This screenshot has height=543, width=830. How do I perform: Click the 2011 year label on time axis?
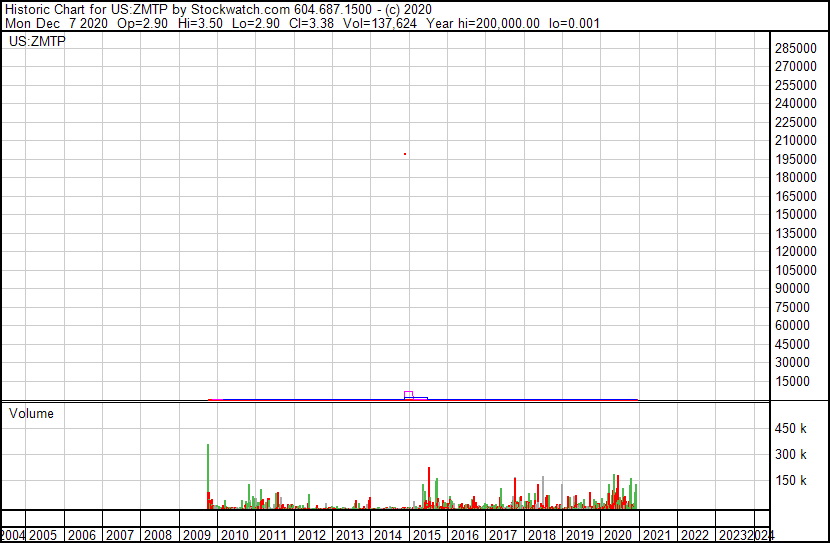click(x=273, y=535)
